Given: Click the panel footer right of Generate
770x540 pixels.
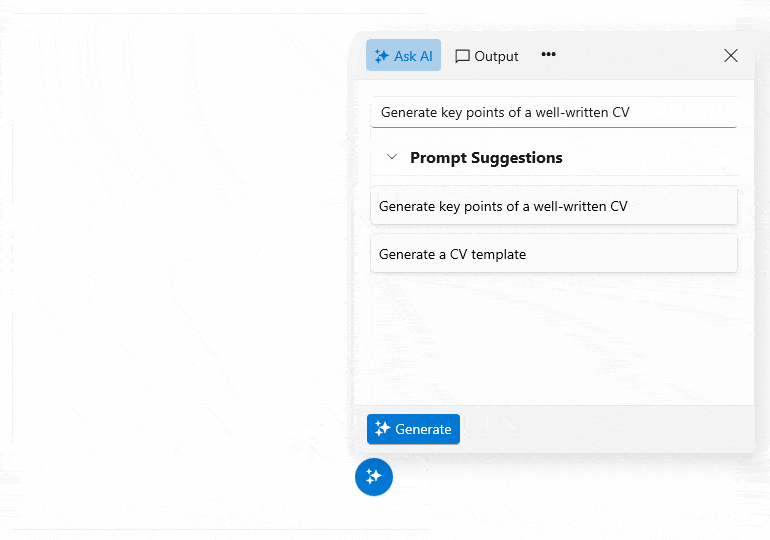Looking at the screenshot, I should (x=606, y=429).
